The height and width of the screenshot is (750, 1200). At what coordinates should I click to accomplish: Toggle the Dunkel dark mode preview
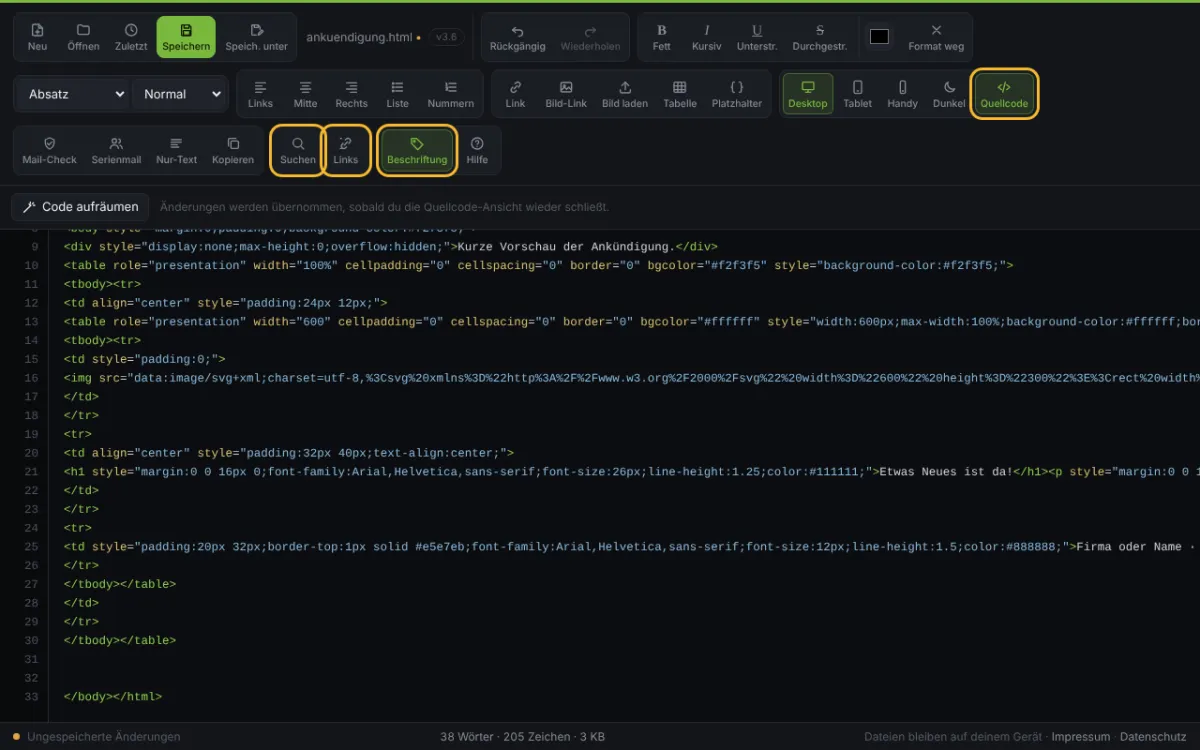point(949,94)
